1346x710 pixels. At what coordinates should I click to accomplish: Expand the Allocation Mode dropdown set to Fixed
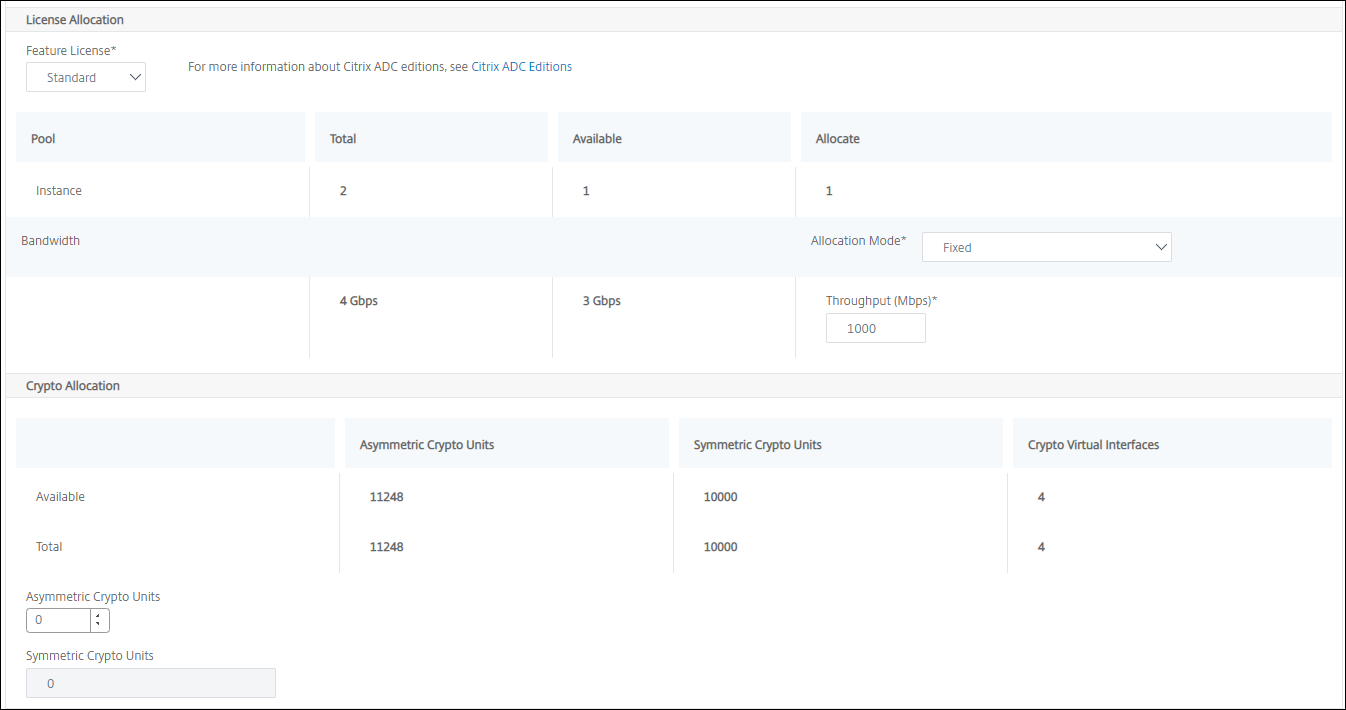coord(1046,247)
